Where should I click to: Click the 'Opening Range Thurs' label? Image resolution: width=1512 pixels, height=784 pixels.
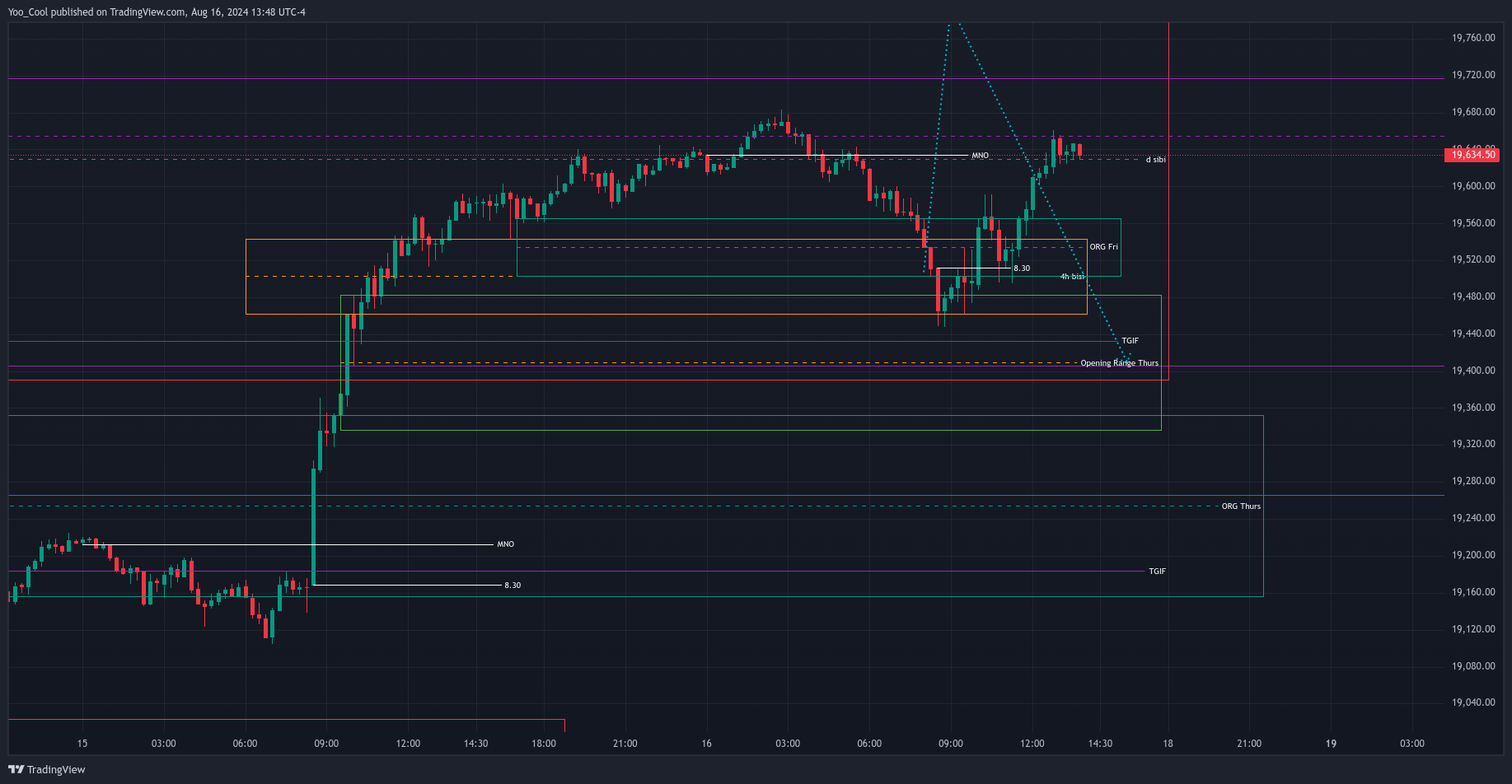click(1119, 363)
